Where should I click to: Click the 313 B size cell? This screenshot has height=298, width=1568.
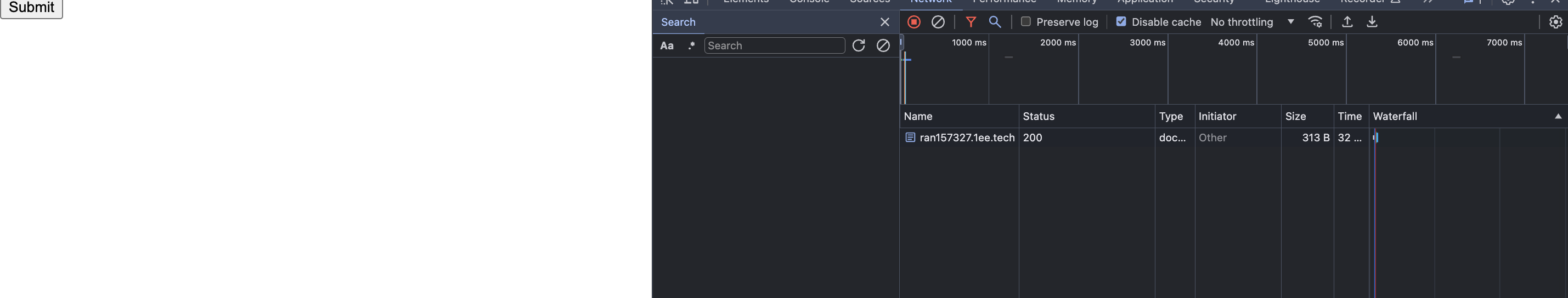[x=1307, y=137]
